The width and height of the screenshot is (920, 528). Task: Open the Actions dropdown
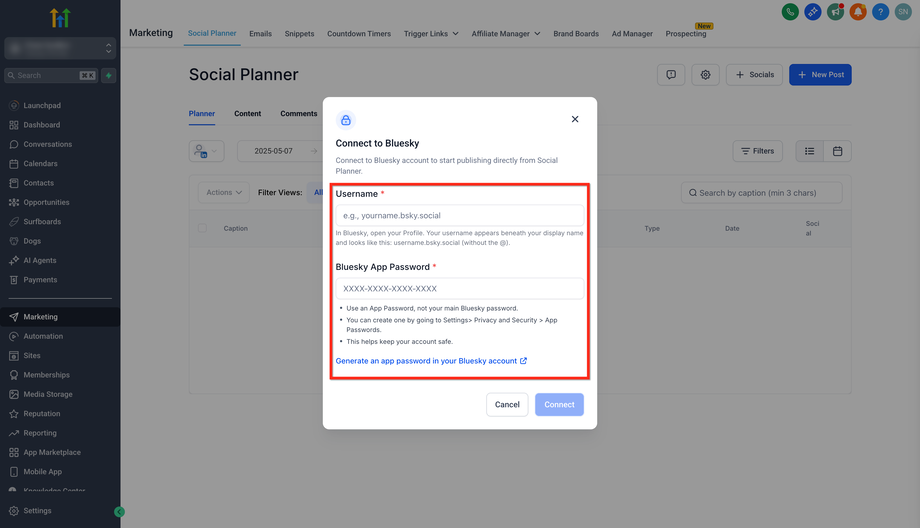pyautogui.click(x=224, y=192)
